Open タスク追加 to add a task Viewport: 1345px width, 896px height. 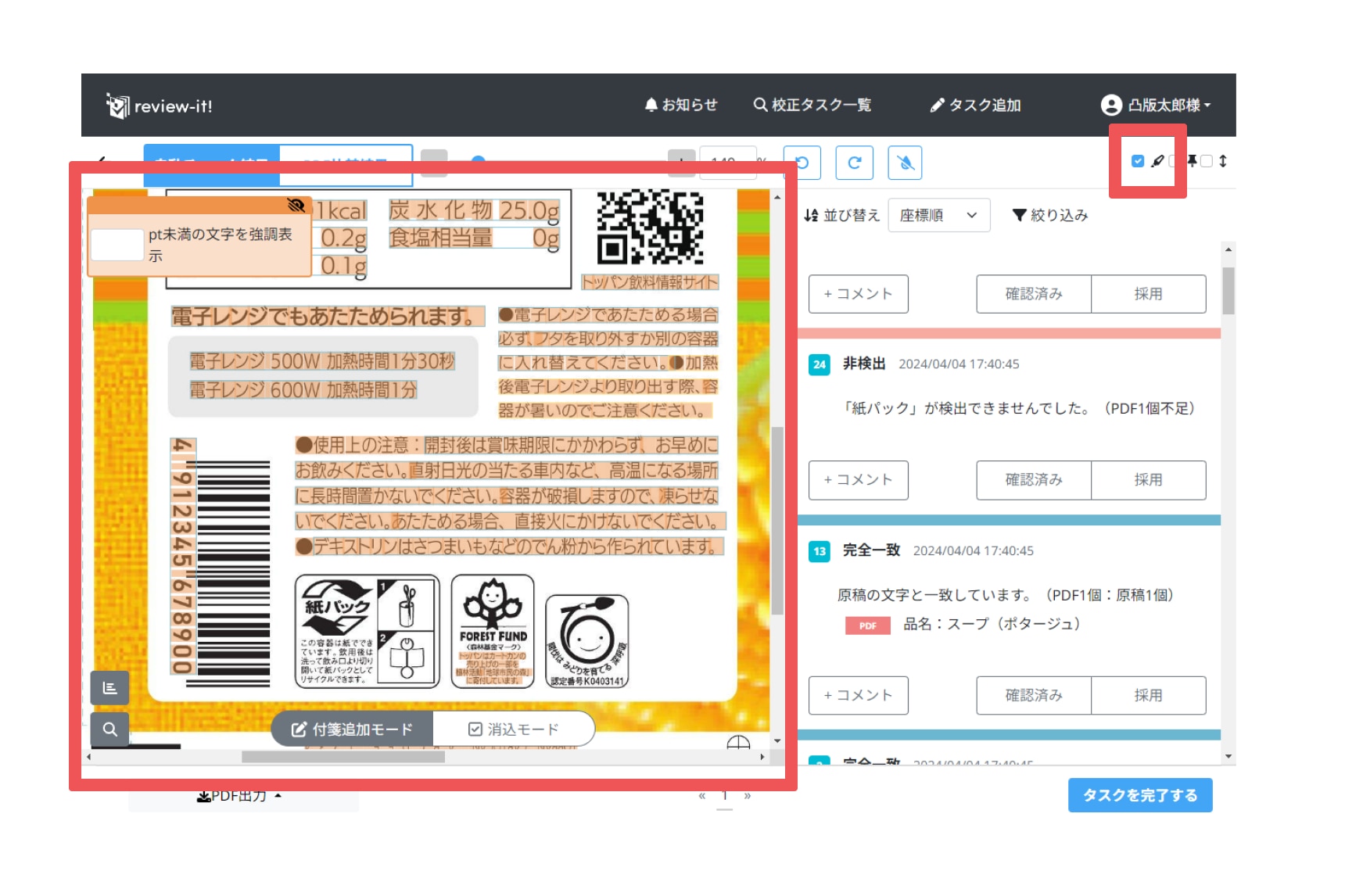(975, 105)
